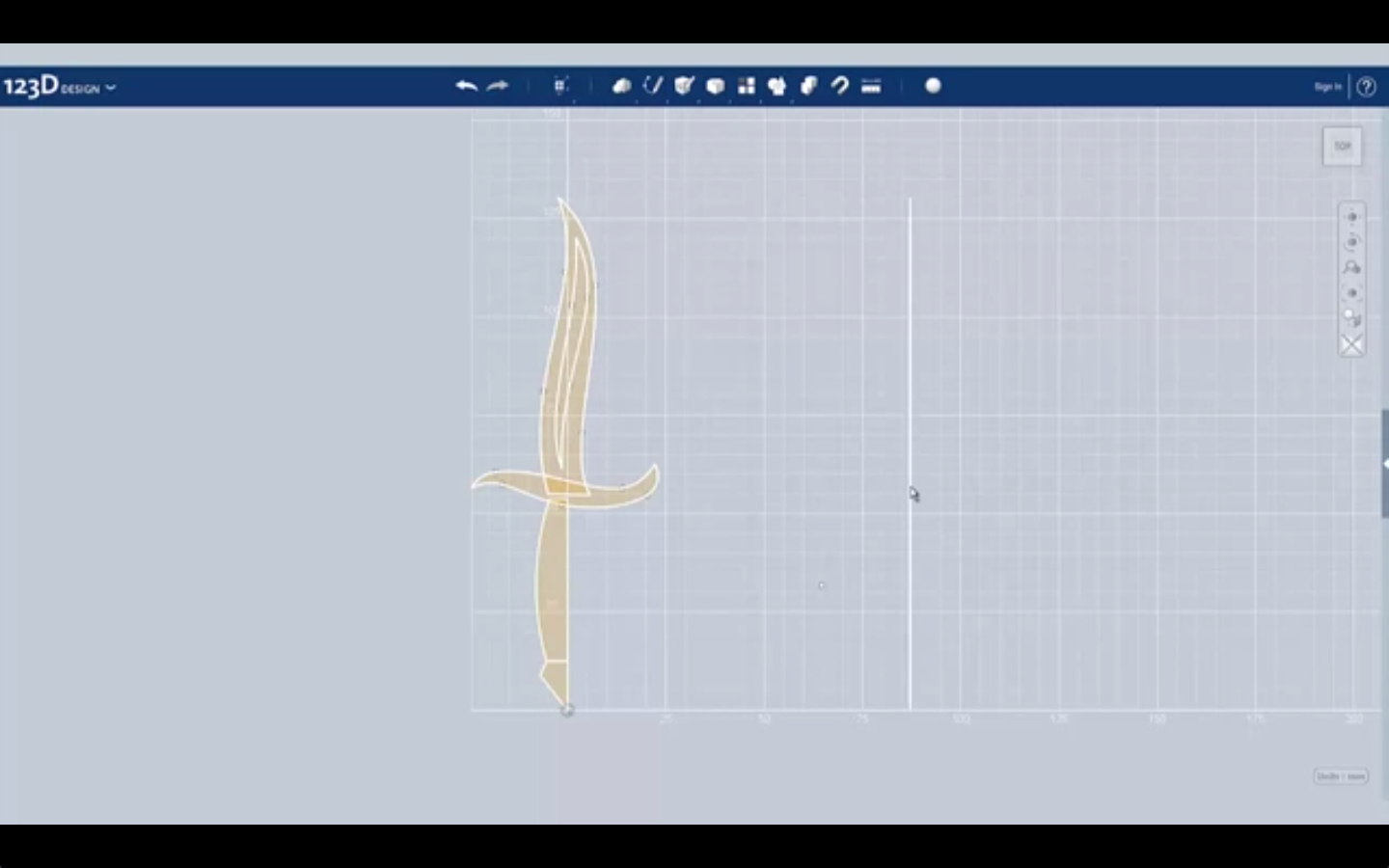Open the Grouping tool menu
The image size is (1389, 868).
pos(777,86)
